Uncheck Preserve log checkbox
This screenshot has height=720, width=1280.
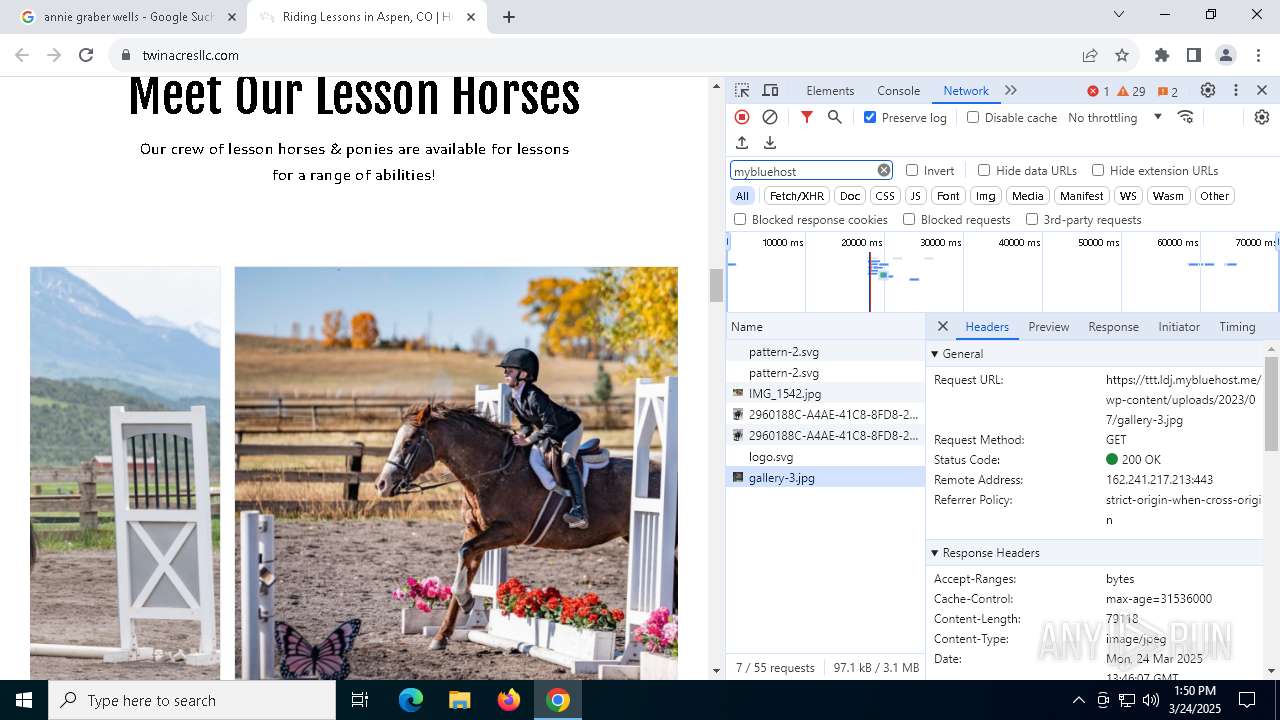(870, 117)
